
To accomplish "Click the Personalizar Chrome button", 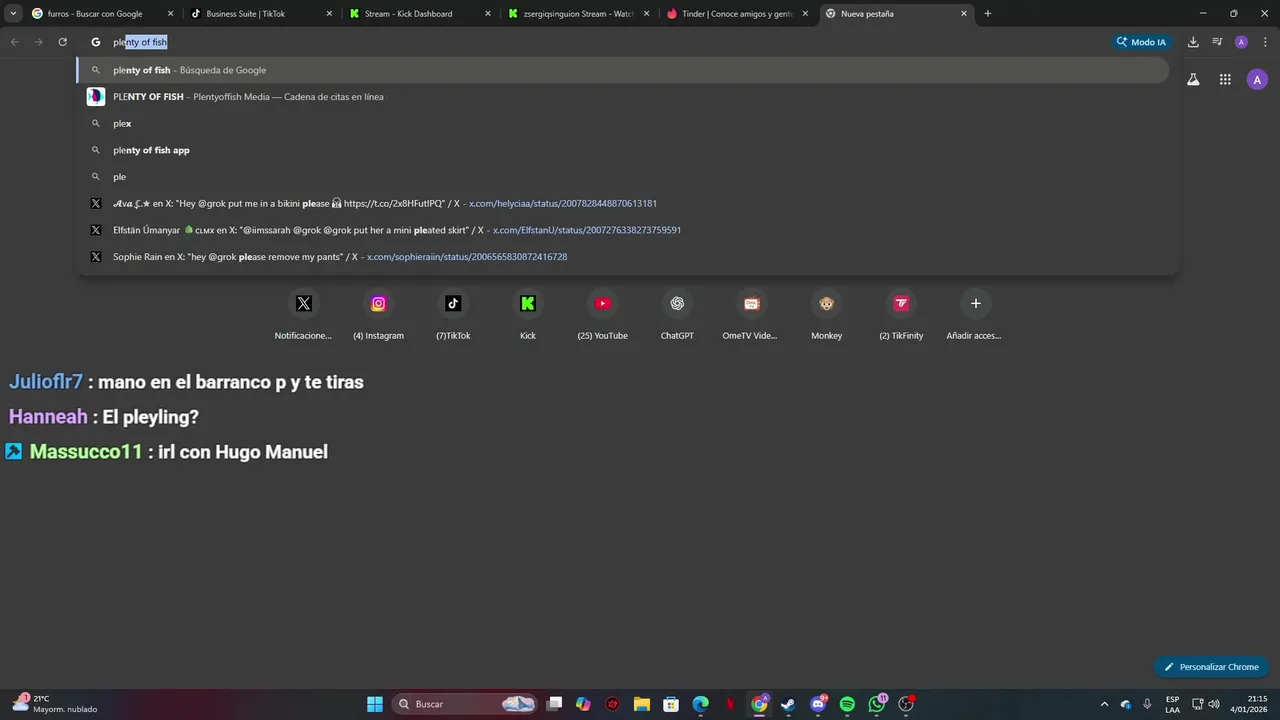I will pos(1211,667).
